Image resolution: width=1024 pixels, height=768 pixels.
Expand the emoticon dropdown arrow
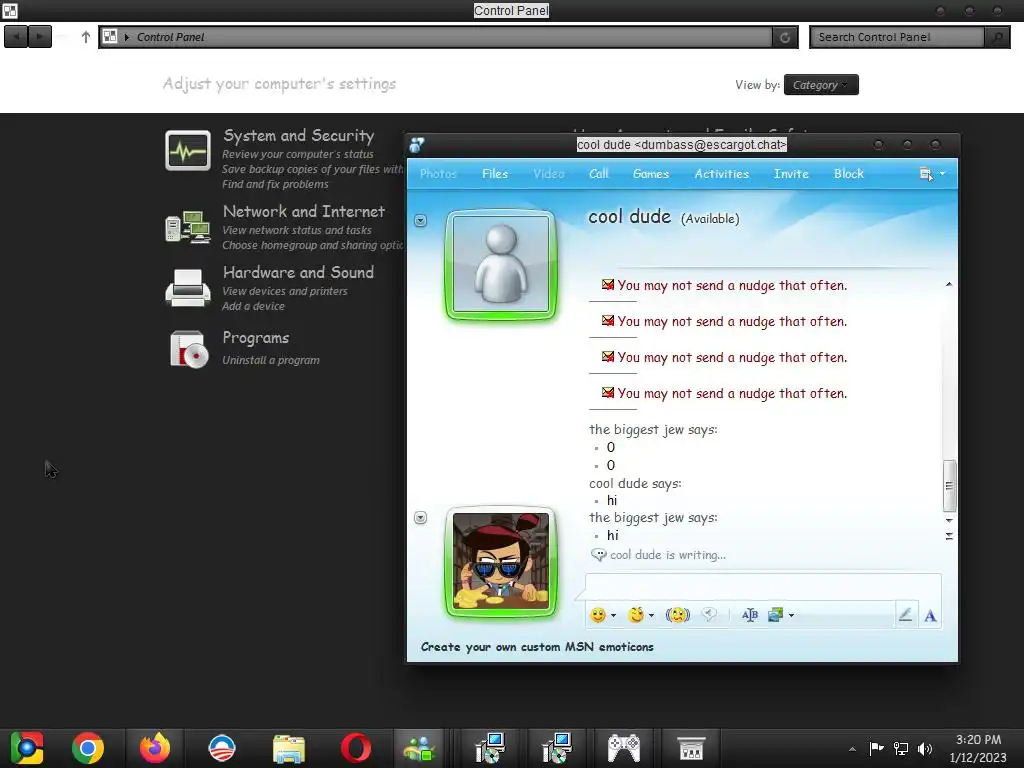coord(613,615)
